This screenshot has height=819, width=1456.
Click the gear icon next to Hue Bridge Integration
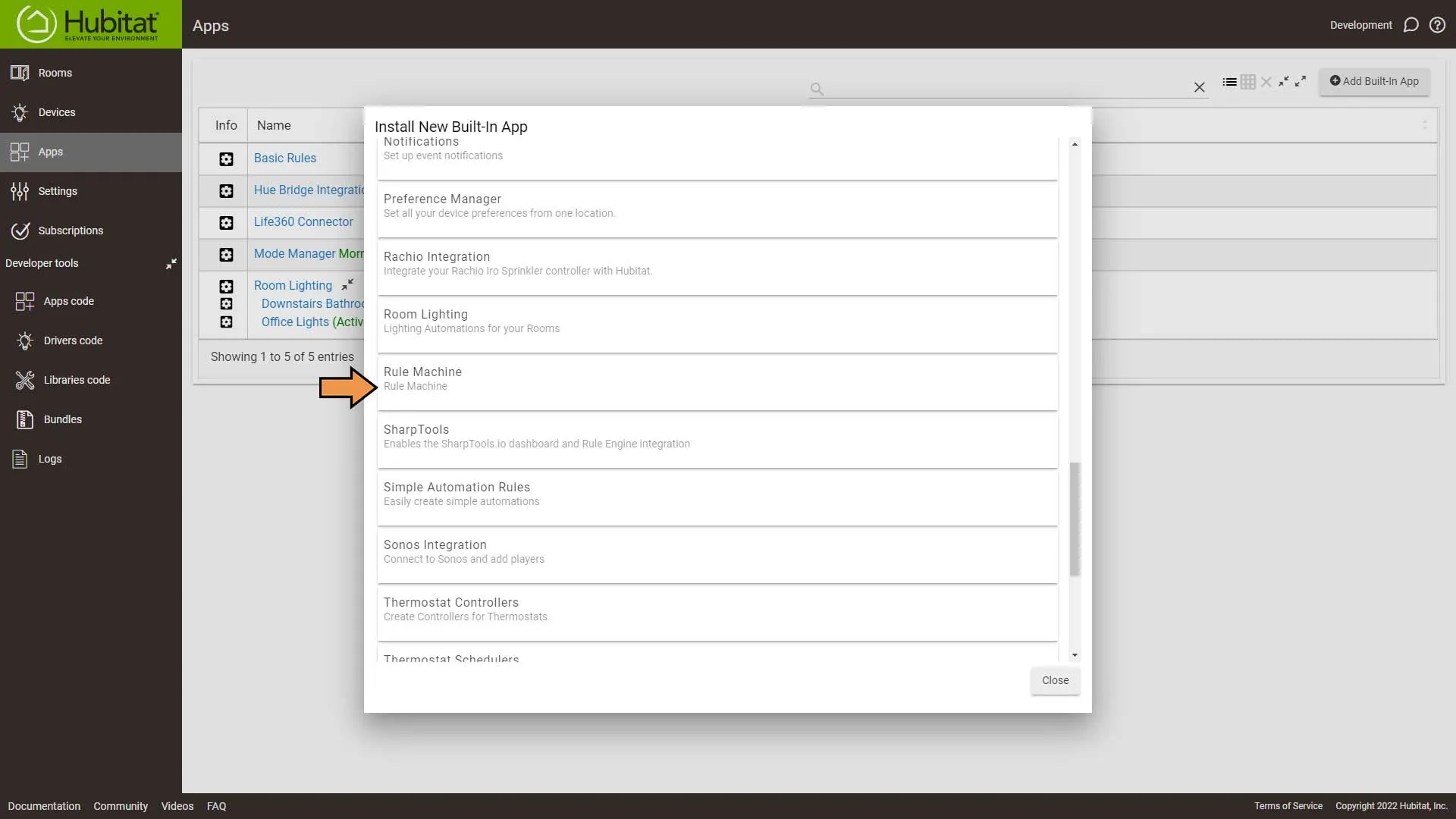tap(225, 190)
